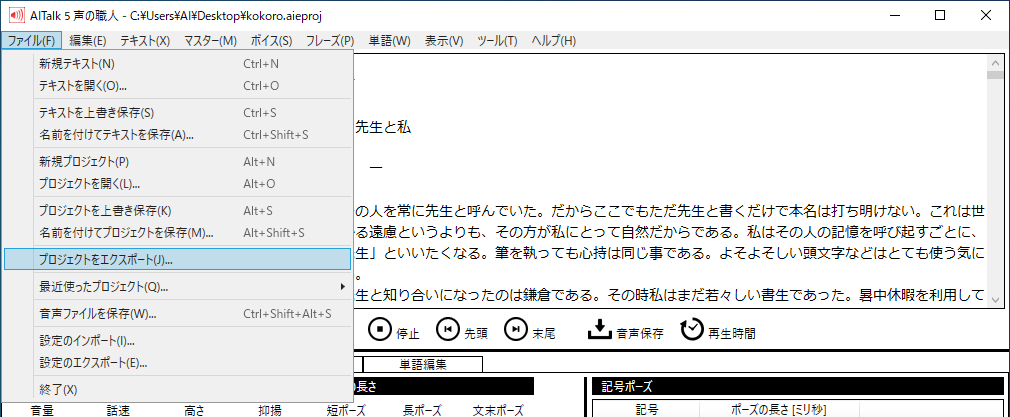1010x417 pixels.
Task: Click the 記号 column header
Action: pyautogui.click(x=645, y=409)
